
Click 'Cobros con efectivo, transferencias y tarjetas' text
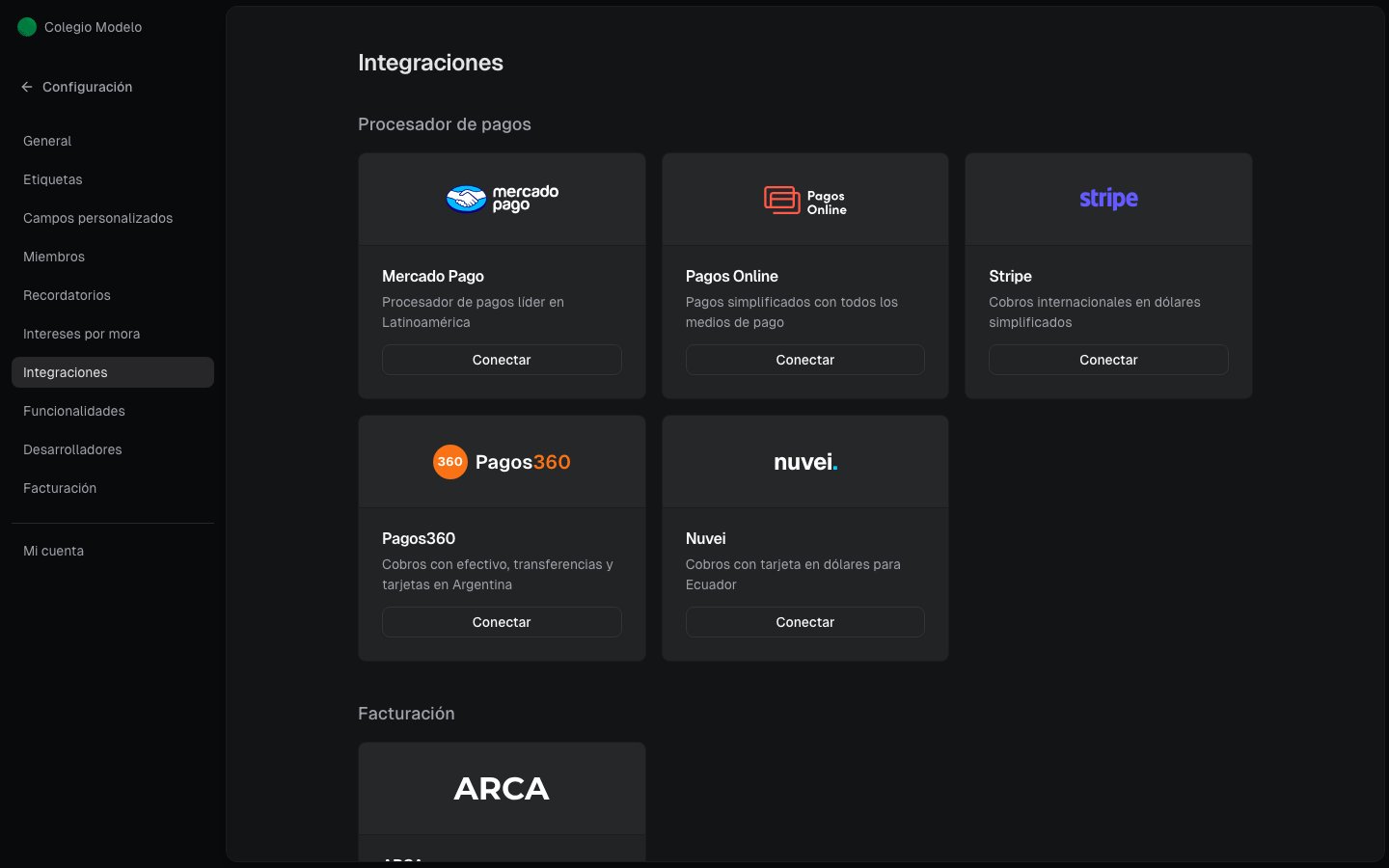pyautogui.click(x=498, y=575)
